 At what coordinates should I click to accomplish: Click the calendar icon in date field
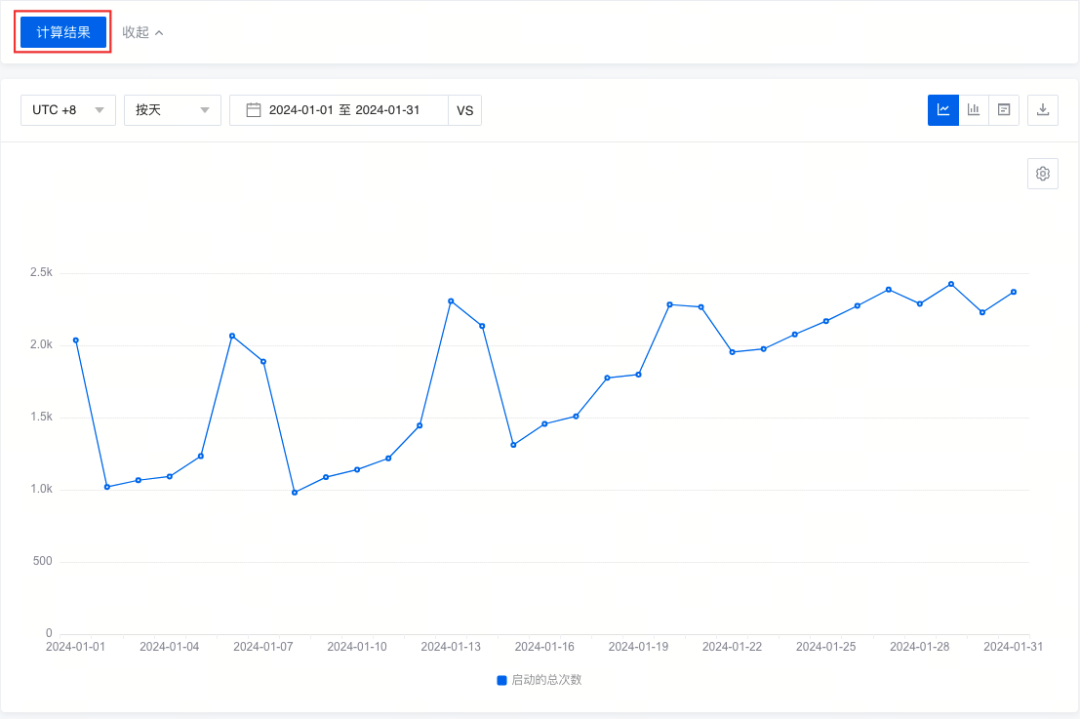(253, 110)
